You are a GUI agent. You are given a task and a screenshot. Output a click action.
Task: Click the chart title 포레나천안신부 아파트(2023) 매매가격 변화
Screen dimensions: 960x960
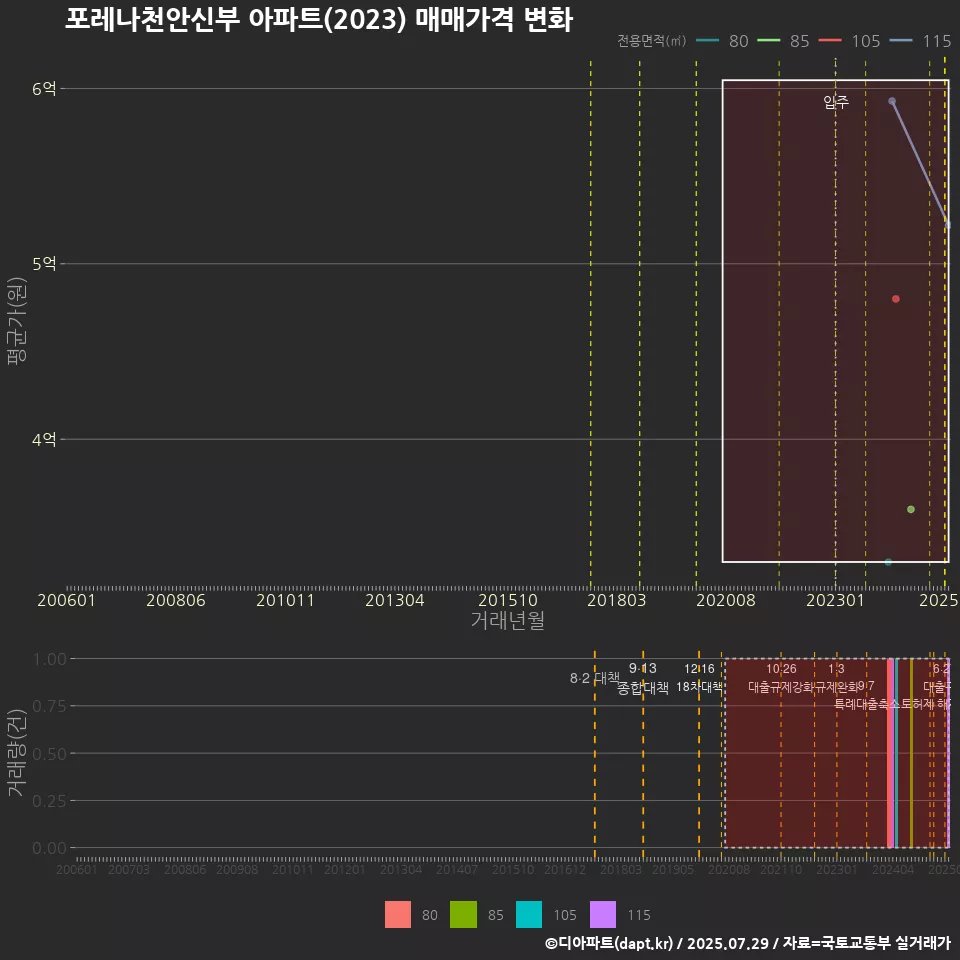tap(319, 20)
